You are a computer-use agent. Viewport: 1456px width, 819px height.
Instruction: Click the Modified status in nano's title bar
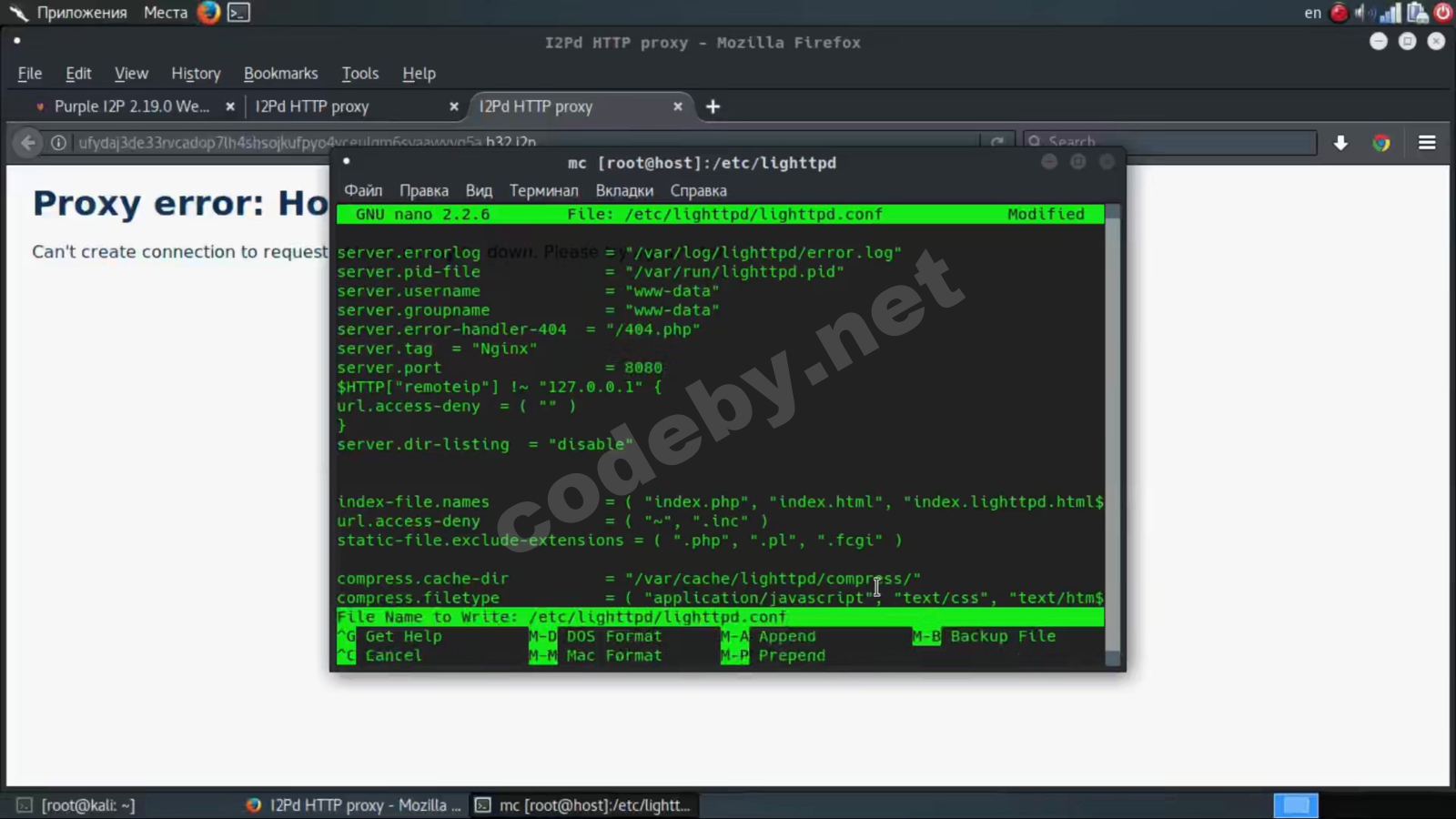coord(1046,214)
